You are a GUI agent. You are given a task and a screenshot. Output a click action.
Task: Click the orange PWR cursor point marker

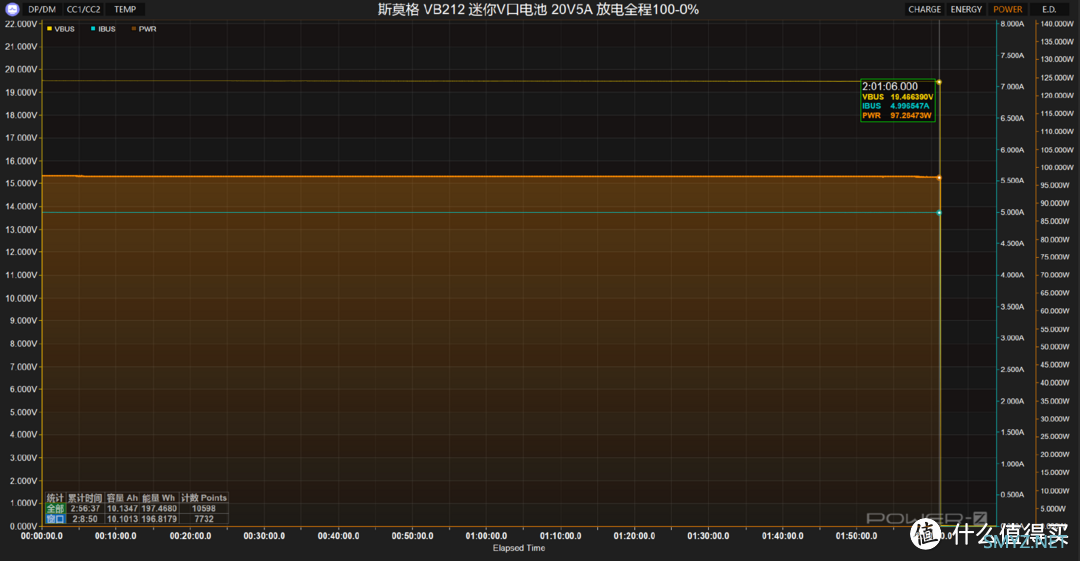coord(939,178)
